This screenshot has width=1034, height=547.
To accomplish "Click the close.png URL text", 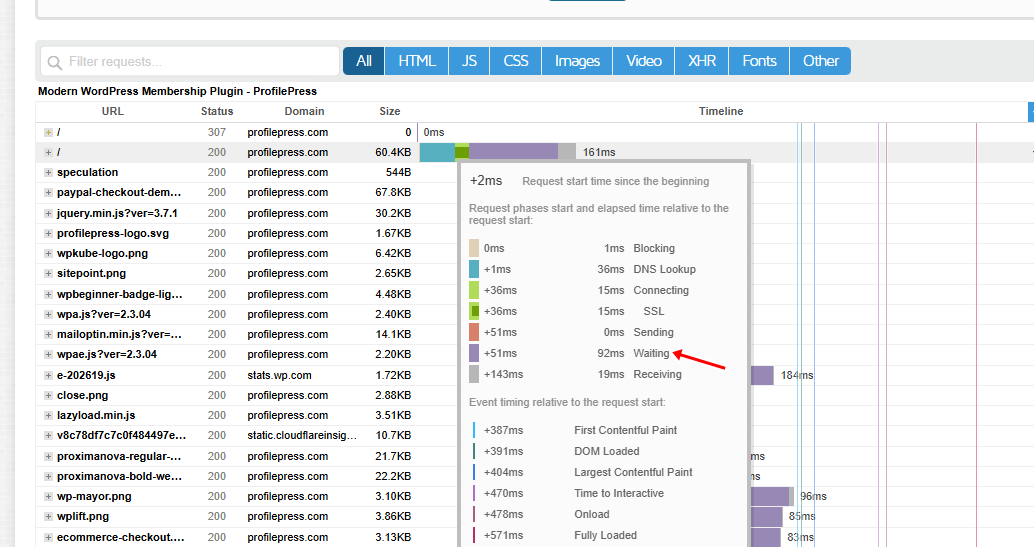I will [82, 395].
